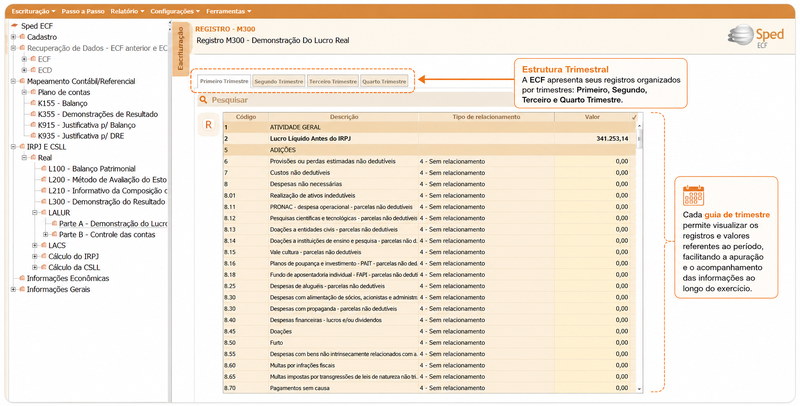The image size is (800, 406).
Task: Expand the ECF subnode
Action: pos(24,59)
